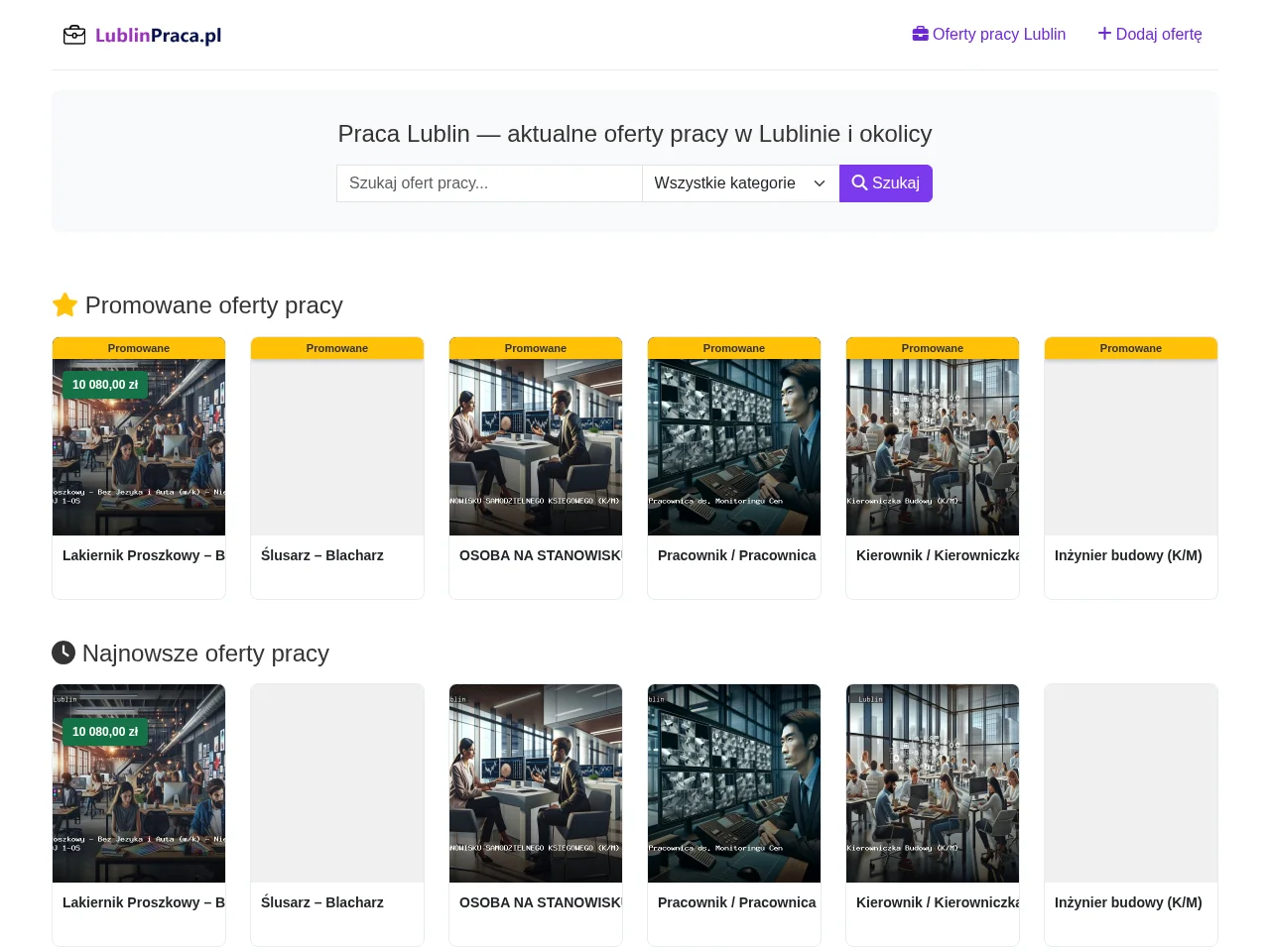Click the Najnowsze oferty pracy heading
Image resolution: width=1270 pixels, height=952 pixels.
190,654
